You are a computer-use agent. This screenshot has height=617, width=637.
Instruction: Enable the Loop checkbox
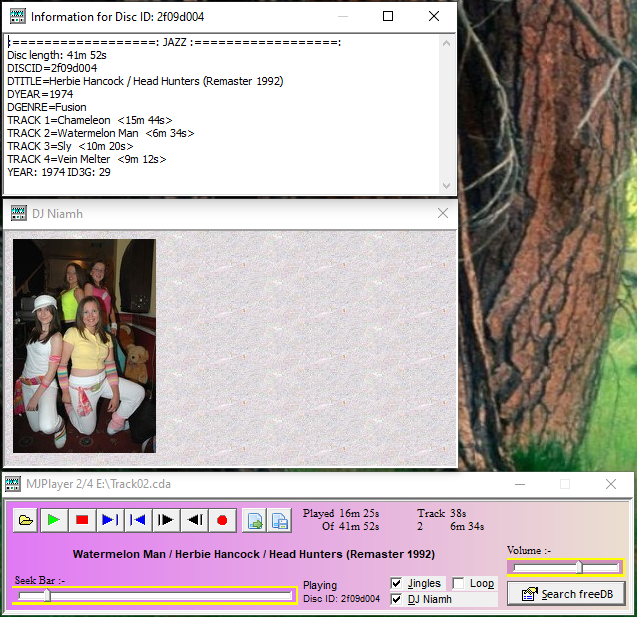[x=458, y=583]
